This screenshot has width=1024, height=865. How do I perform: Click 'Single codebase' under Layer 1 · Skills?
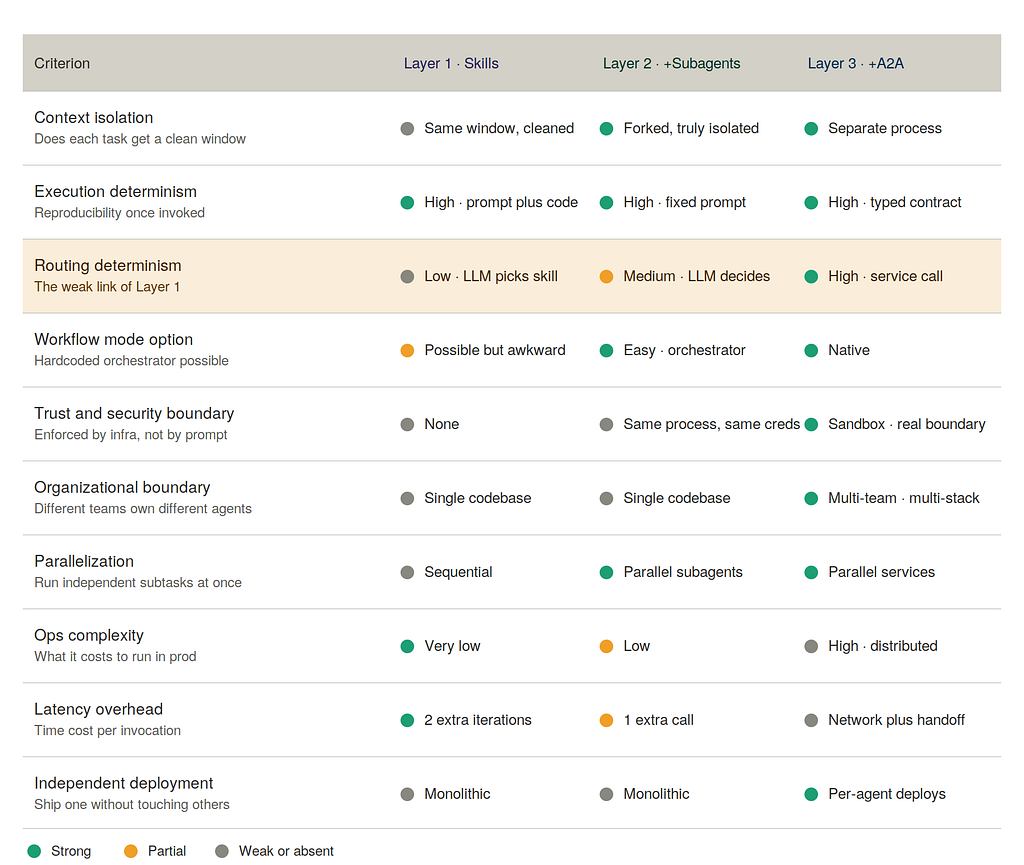click(x=477, y=498)
